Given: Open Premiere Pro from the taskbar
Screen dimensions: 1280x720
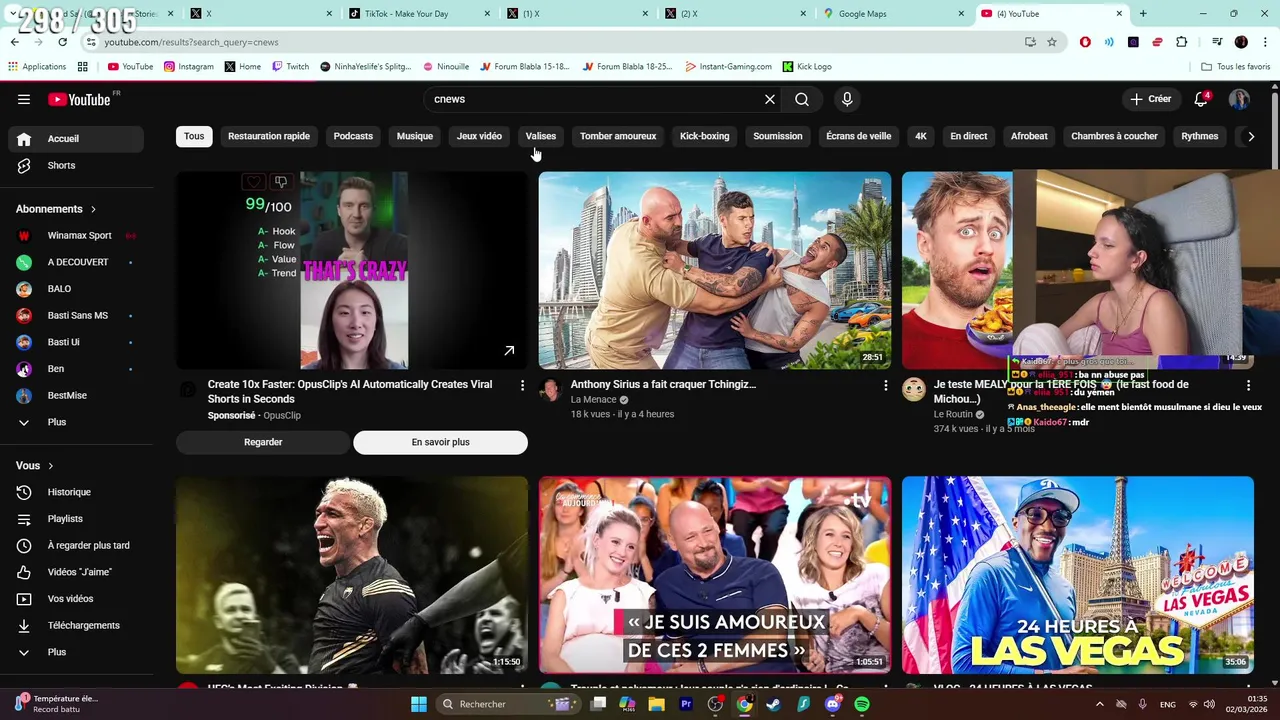Looking at the screenshot, I should coord(686,704).
